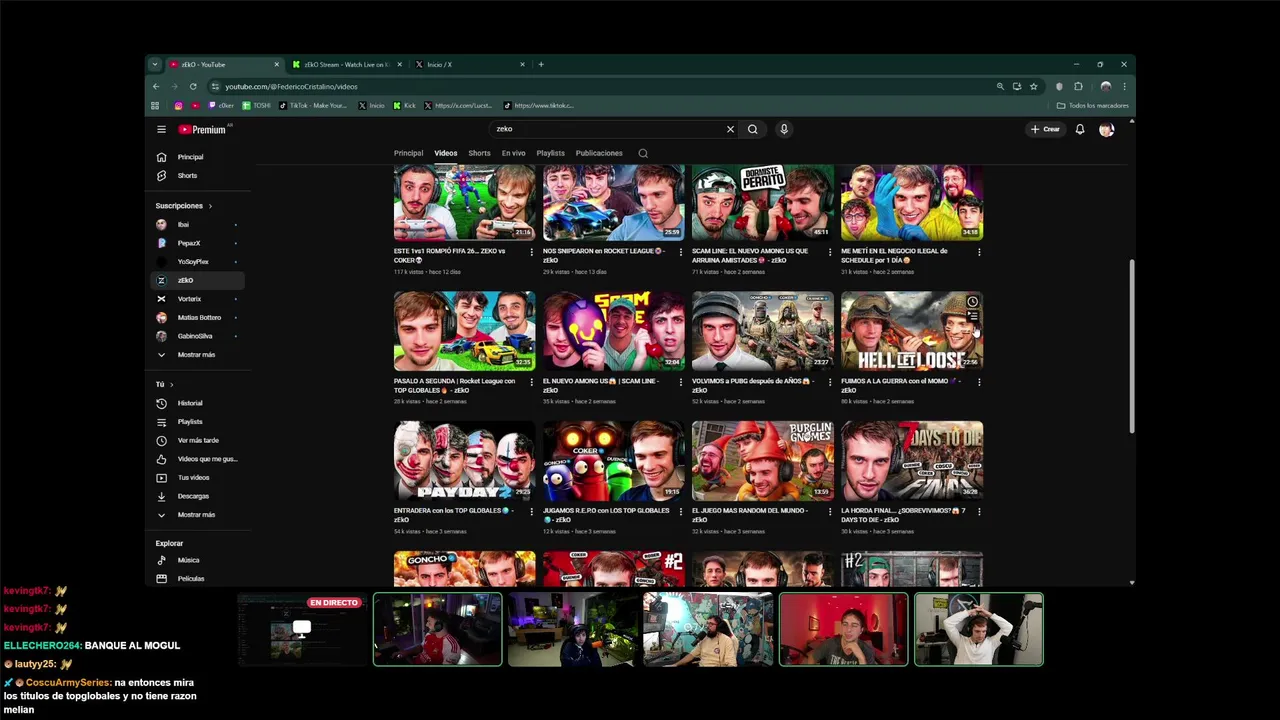
Task: Open 7 Days to Die video thumbnail
Action: [912, 461]
